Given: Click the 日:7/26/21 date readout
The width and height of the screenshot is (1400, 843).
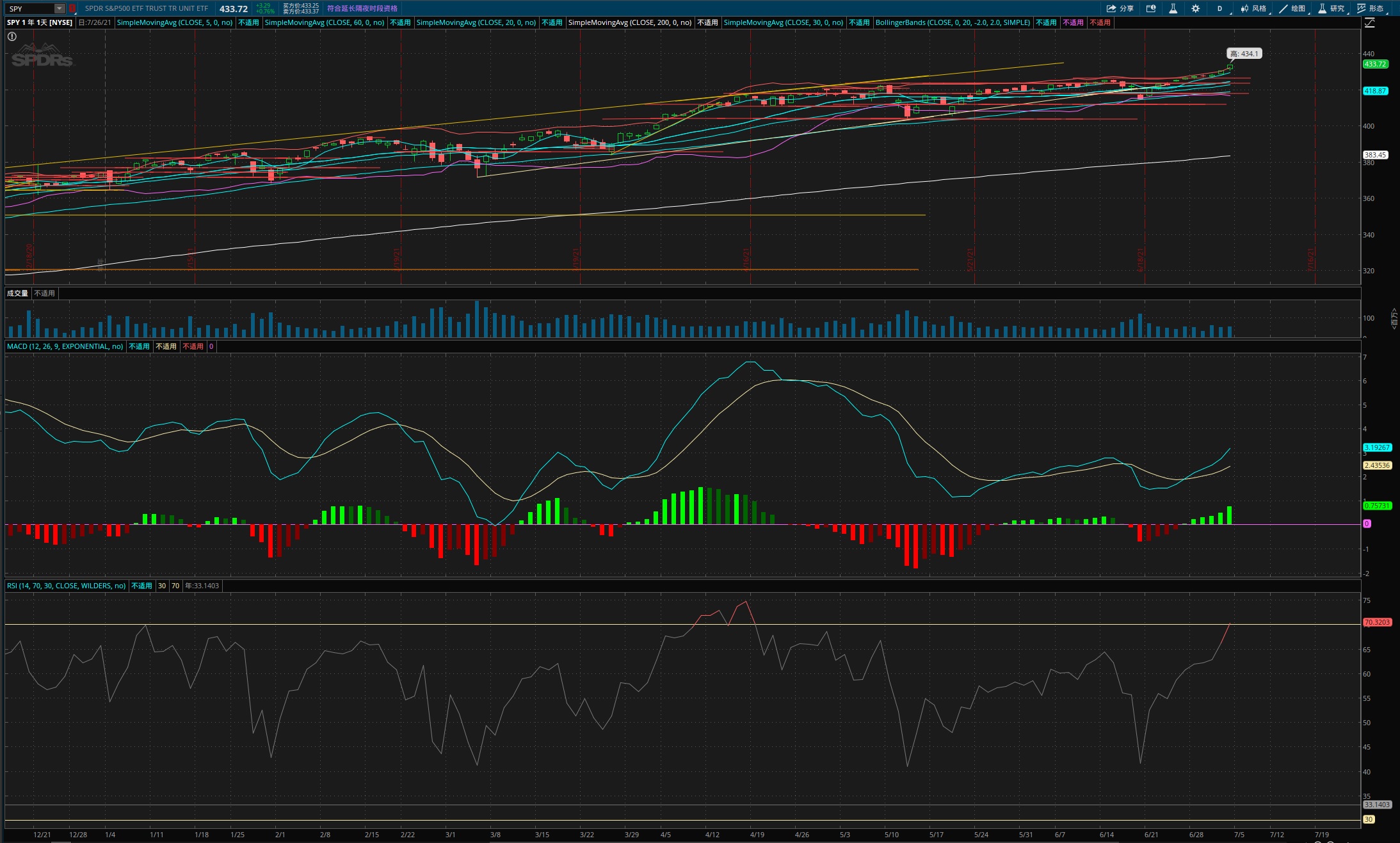Looking at the screenshot, I should click(95, 22).
